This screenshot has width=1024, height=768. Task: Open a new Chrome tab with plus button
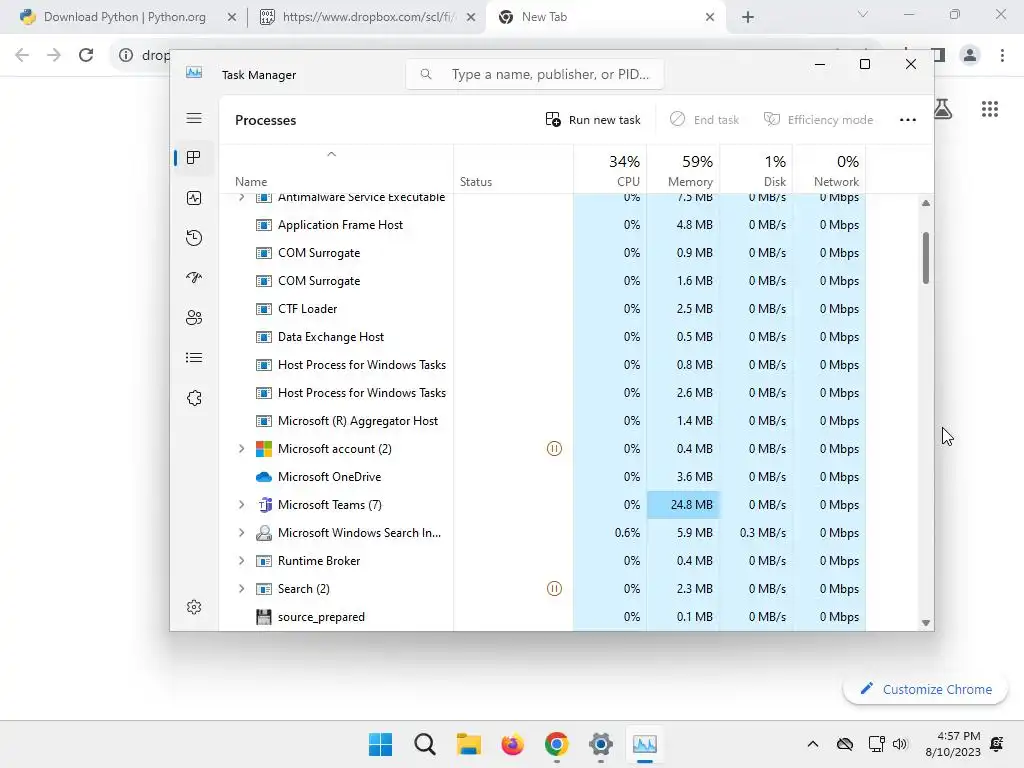pyautogui.click(x=748, y=17)
